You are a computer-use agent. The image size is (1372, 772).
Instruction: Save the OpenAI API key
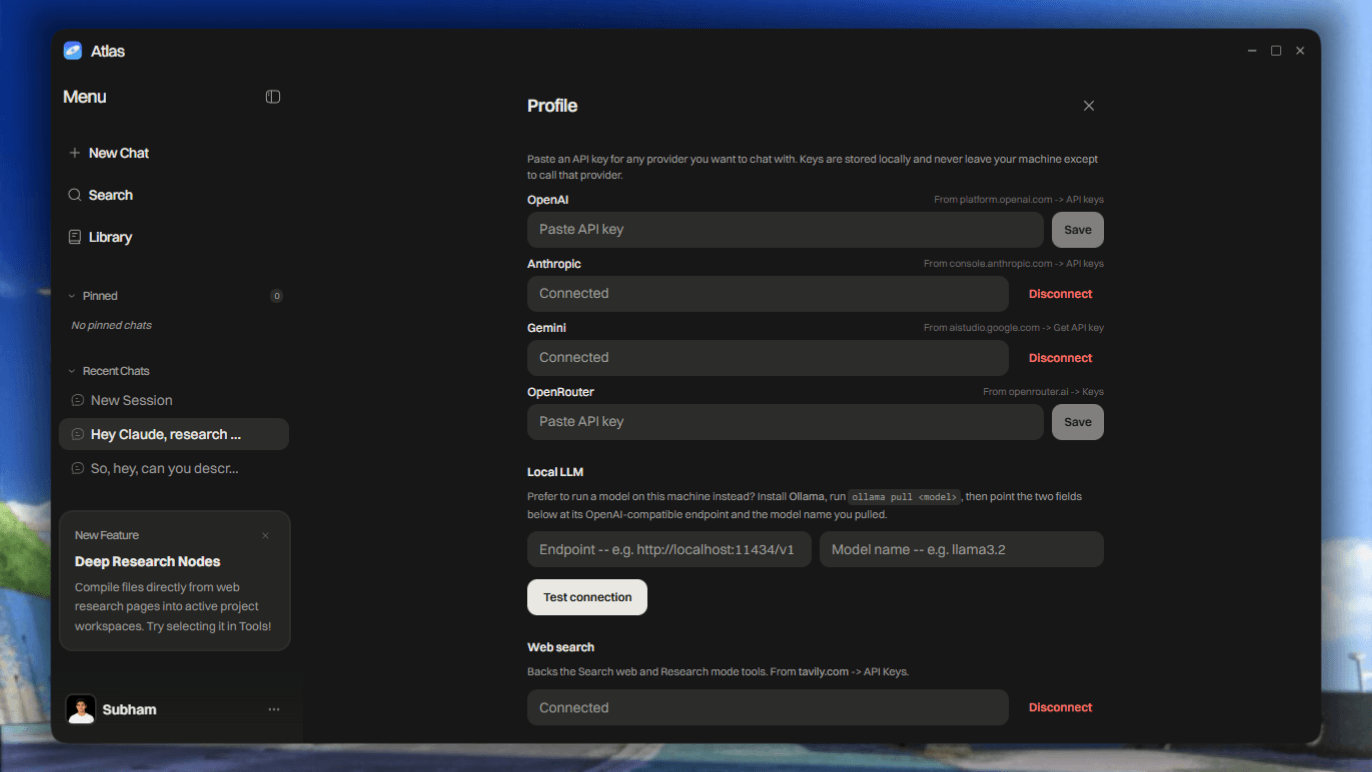coord(1078,229)
